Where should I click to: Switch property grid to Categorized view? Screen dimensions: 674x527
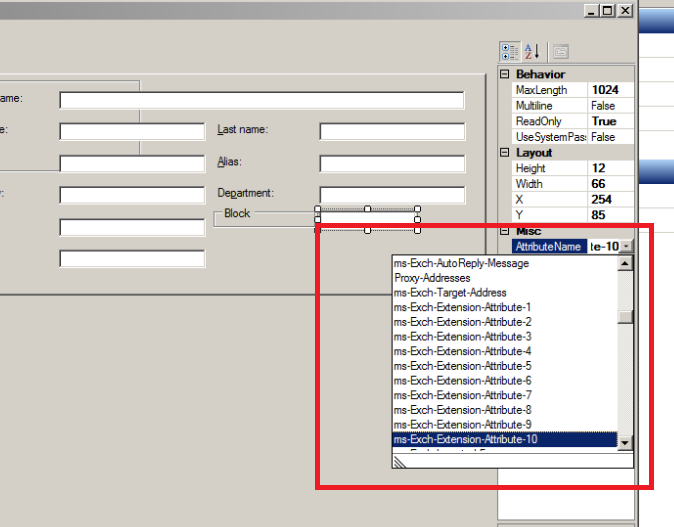pyautogui.click(x=510, y=52)
